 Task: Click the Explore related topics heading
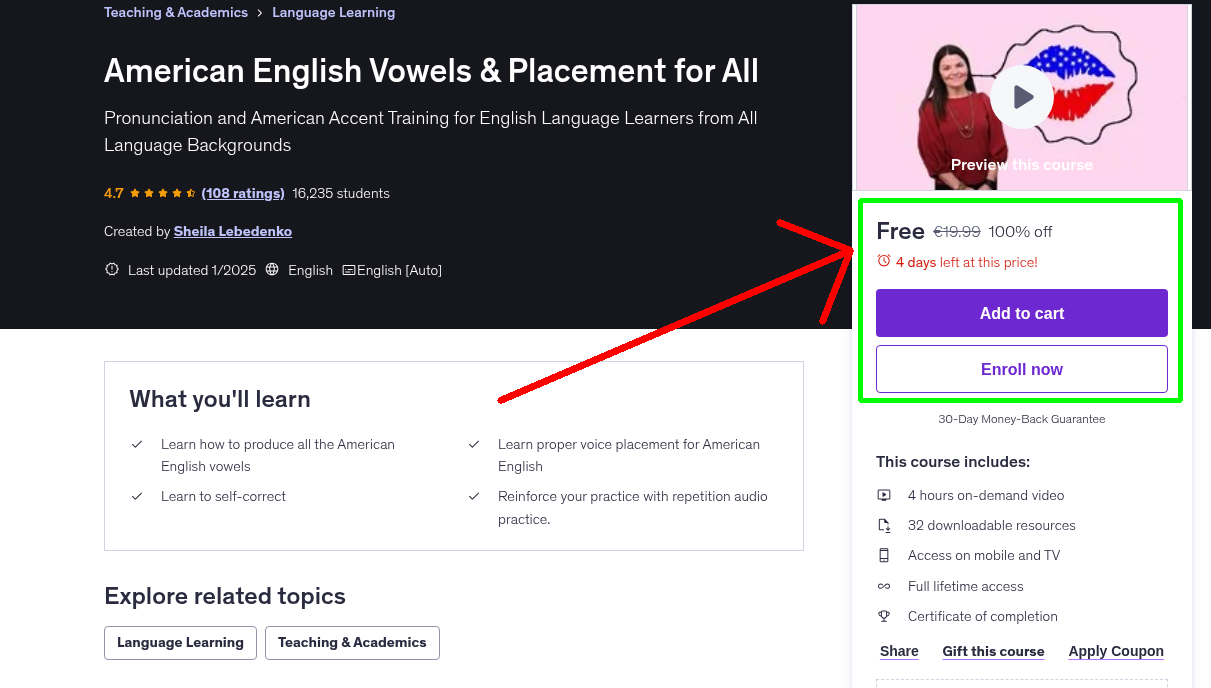225,596
